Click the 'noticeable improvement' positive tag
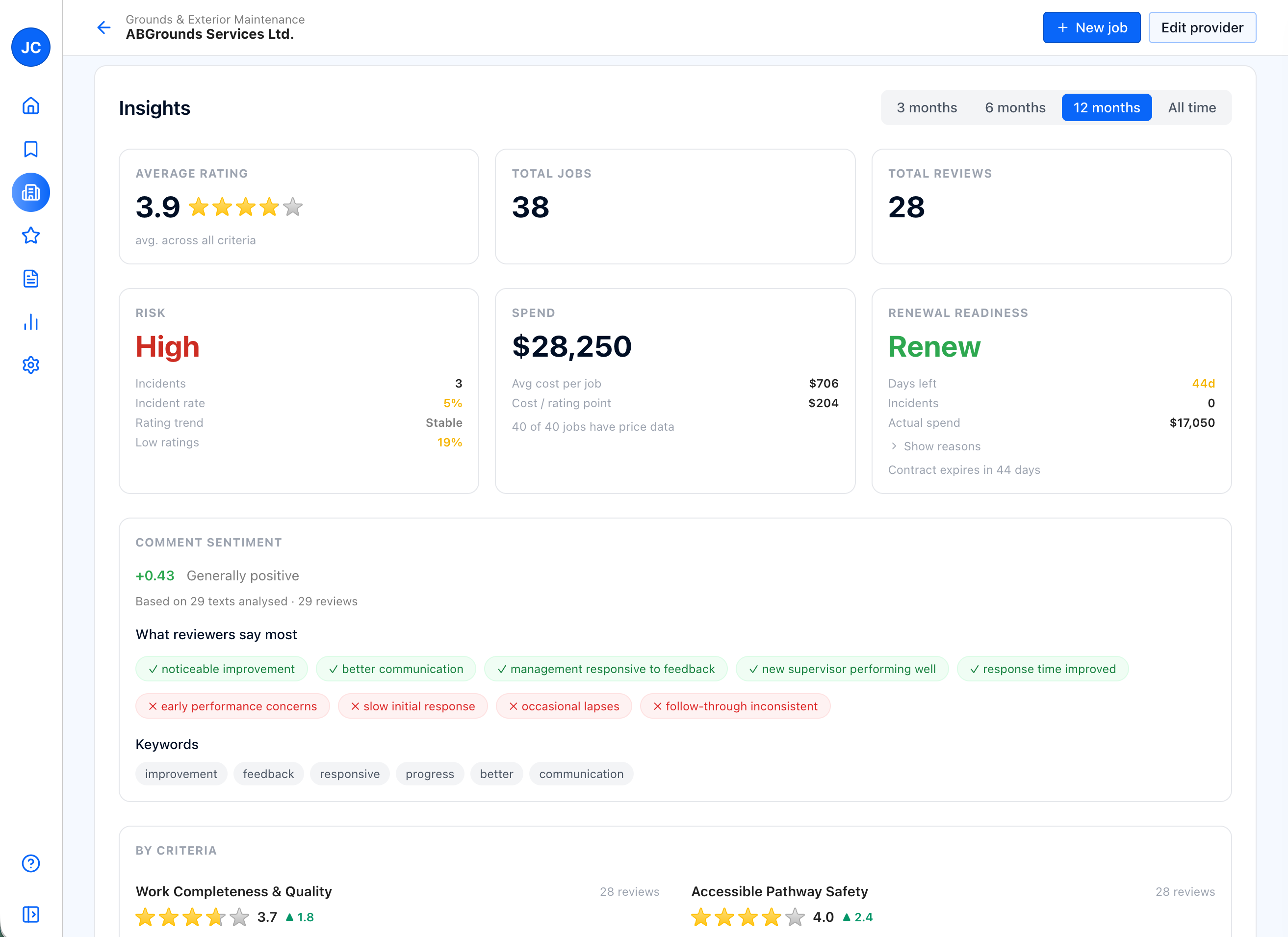1288x937 pixels. pos(222,669)
